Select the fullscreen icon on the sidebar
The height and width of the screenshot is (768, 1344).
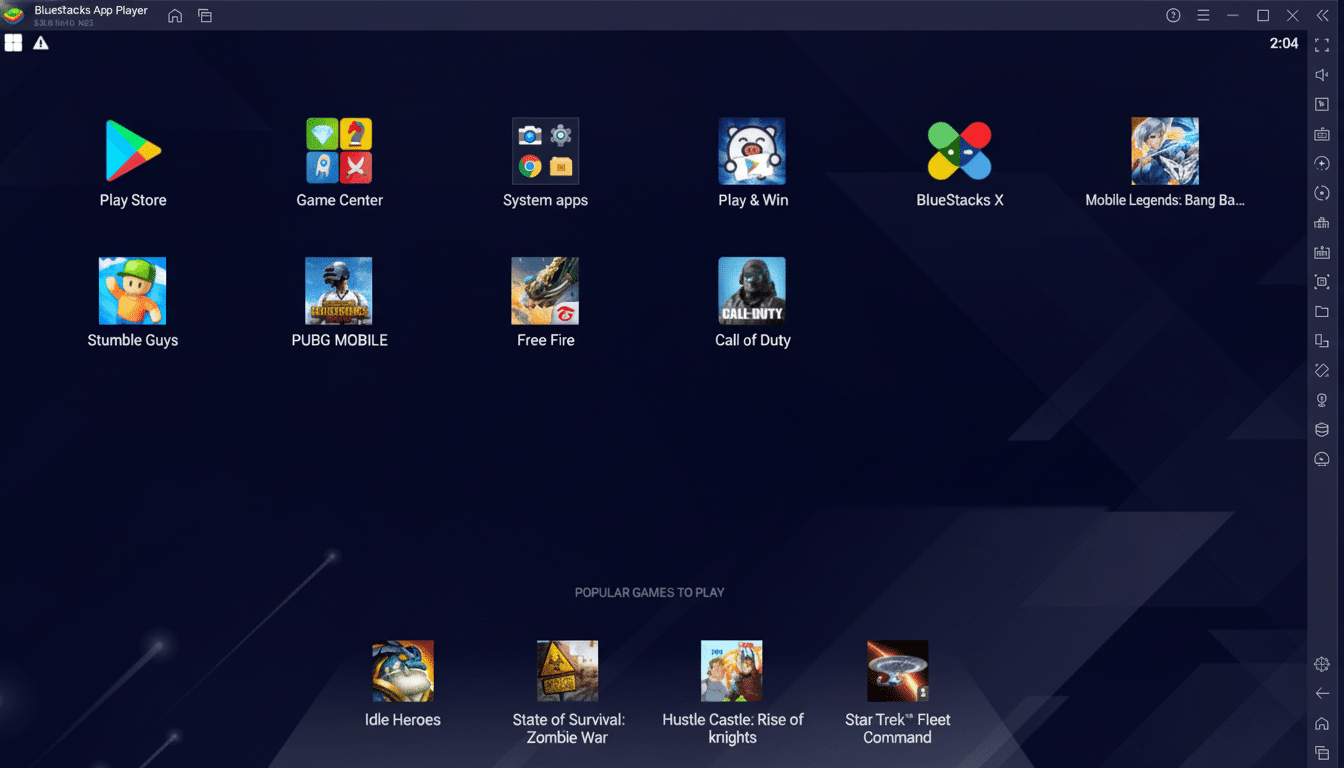click(1321, 44)
